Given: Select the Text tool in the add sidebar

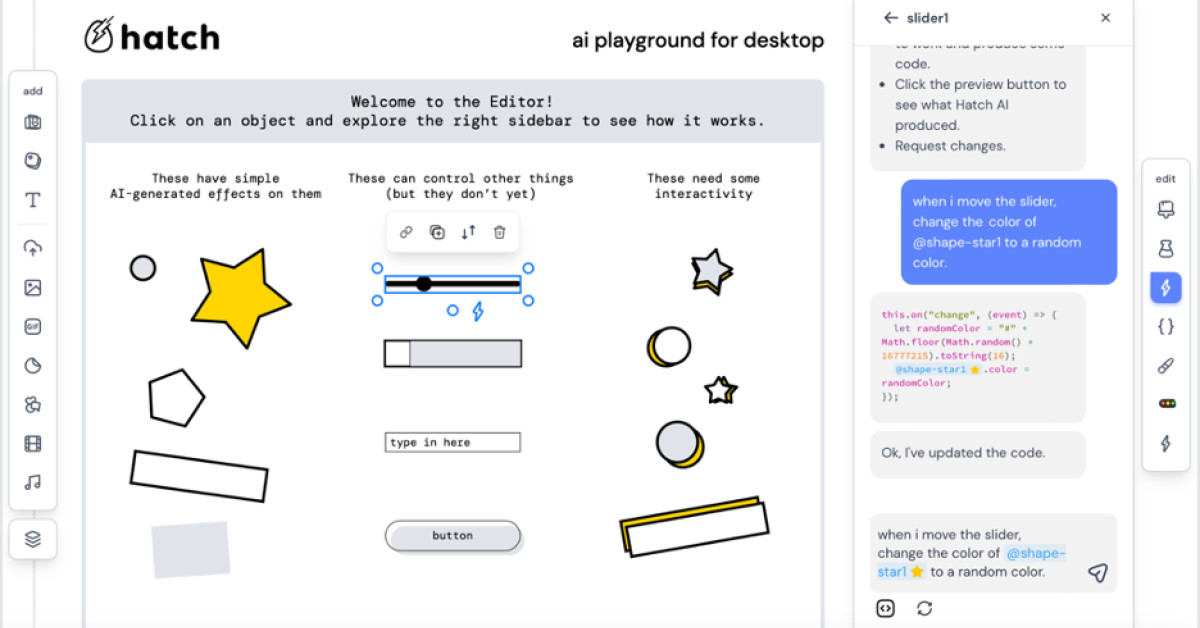Looking at the screenshot, I should tap(33, 200).
